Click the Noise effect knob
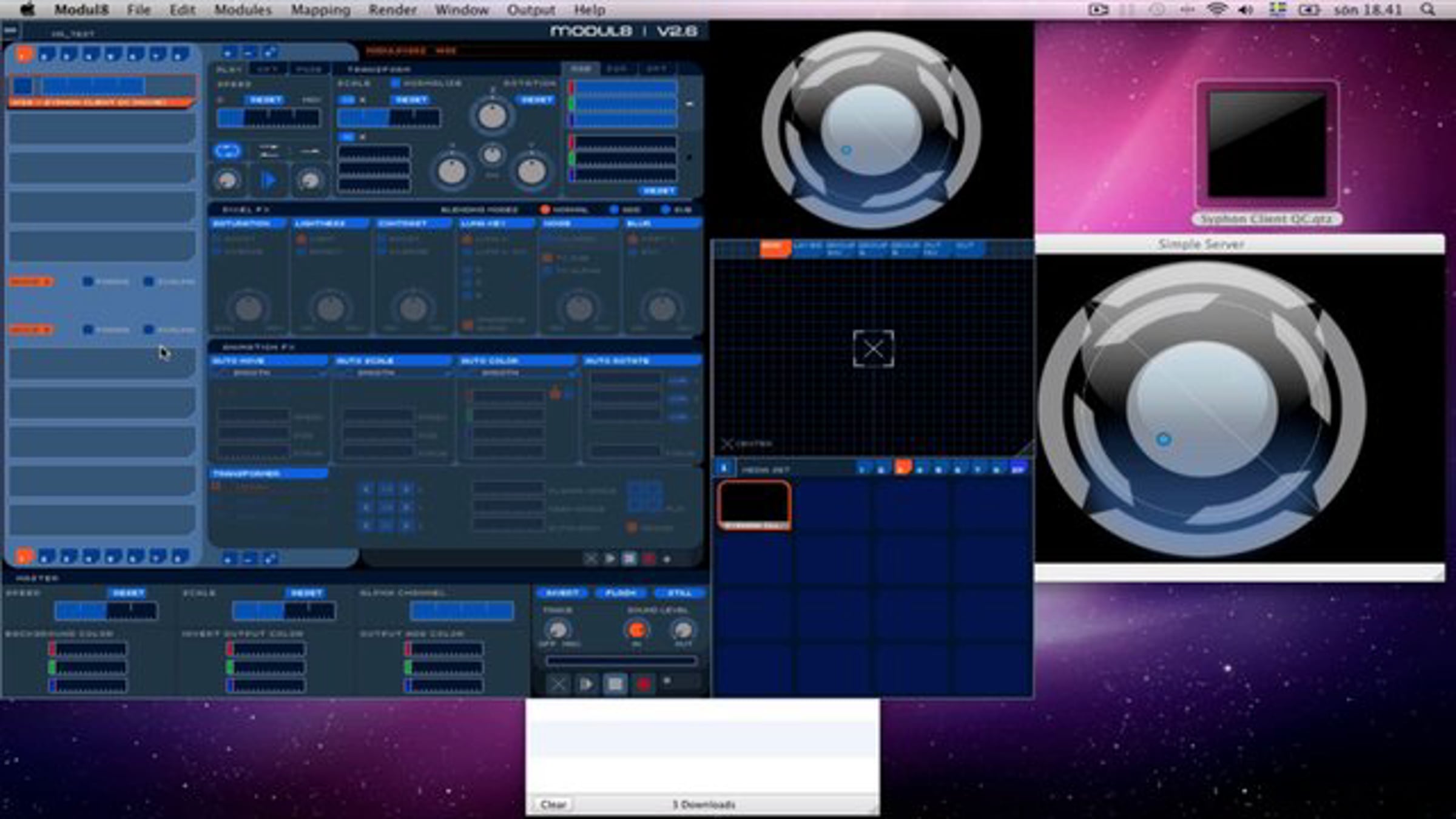This screenshot has width=1456, height=819. [x=579, y=308]
